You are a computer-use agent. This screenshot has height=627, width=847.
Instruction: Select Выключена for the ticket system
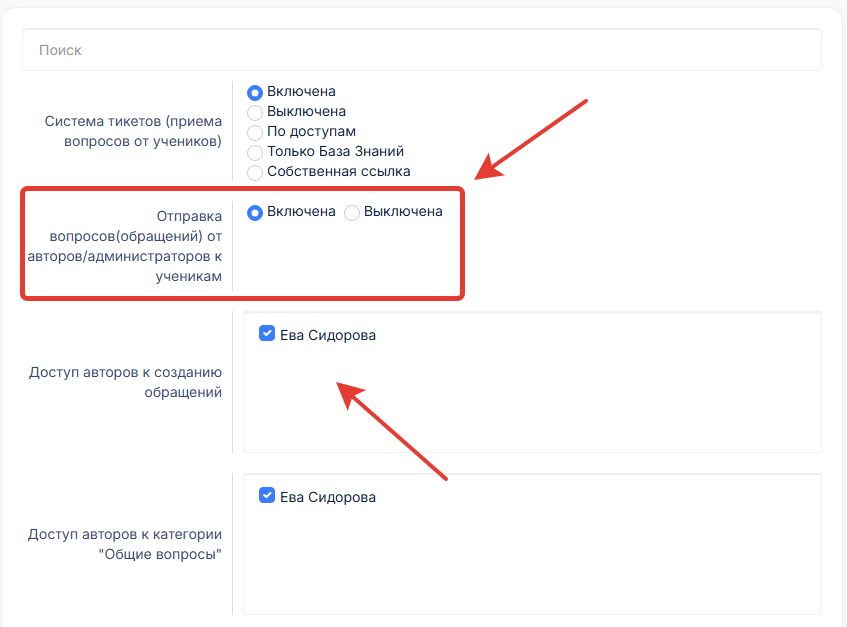(255, 112)
